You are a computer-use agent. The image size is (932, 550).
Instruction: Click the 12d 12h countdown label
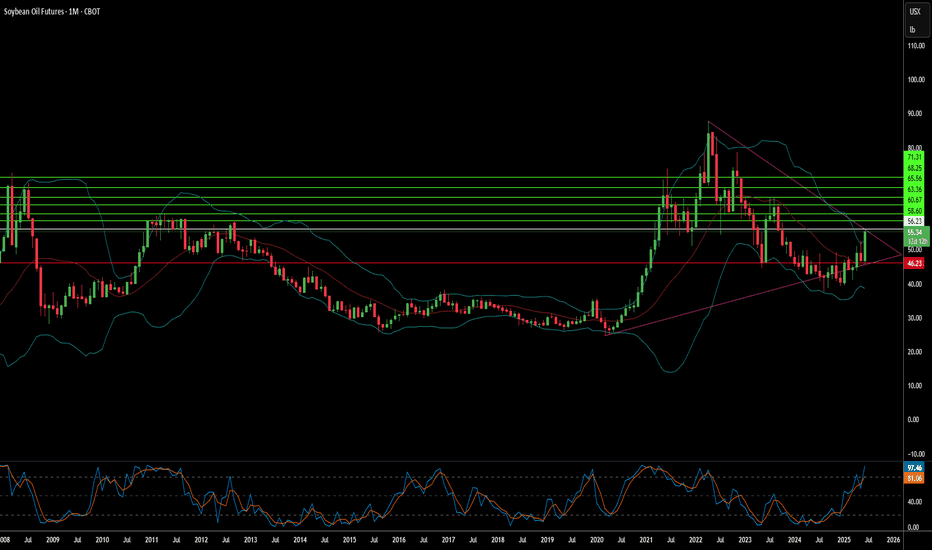(917, 241)
